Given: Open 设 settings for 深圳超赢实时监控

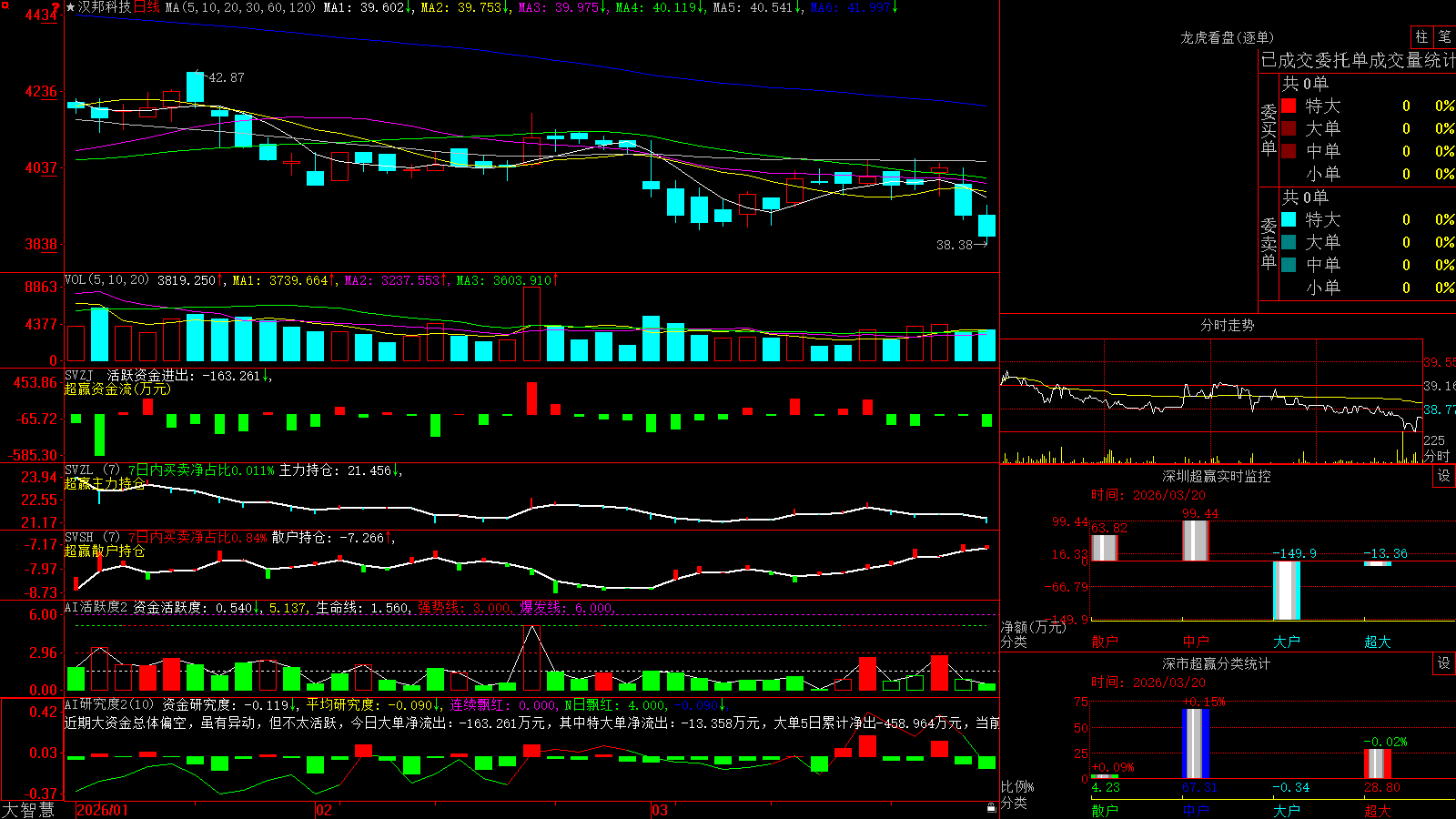Looking at the screenshot, I should 1444,476.
